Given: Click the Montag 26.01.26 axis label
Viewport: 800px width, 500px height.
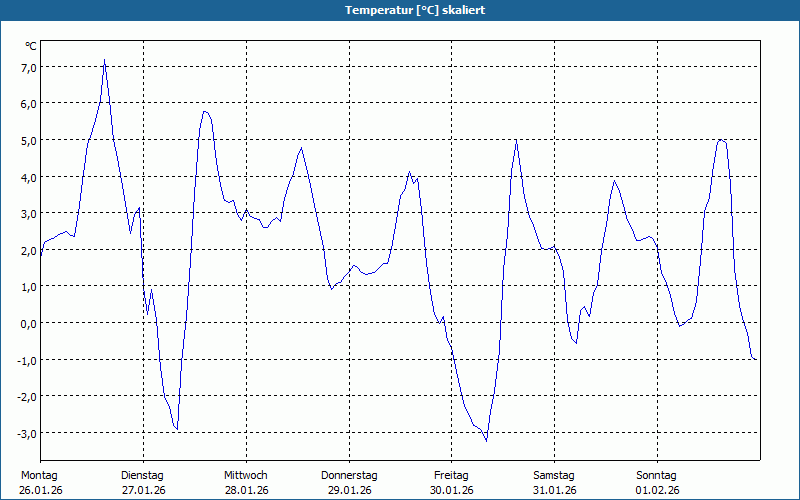Looking at the screenshot, I should [40, 483].
